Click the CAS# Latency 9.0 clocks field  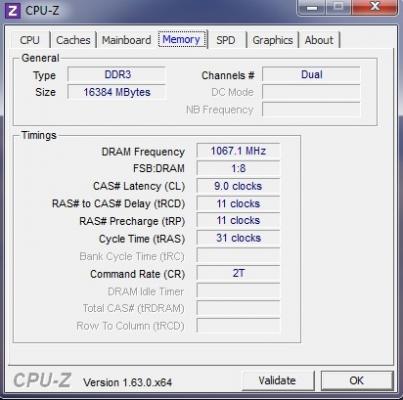coord(238,186)
